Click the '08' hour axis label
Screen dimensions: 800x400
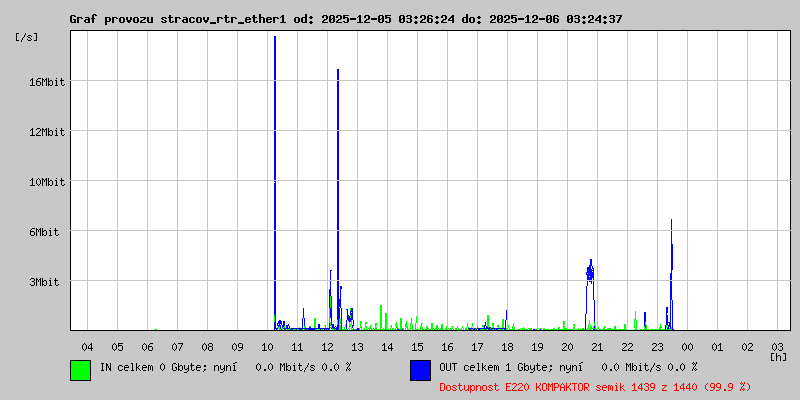(207, 347)
